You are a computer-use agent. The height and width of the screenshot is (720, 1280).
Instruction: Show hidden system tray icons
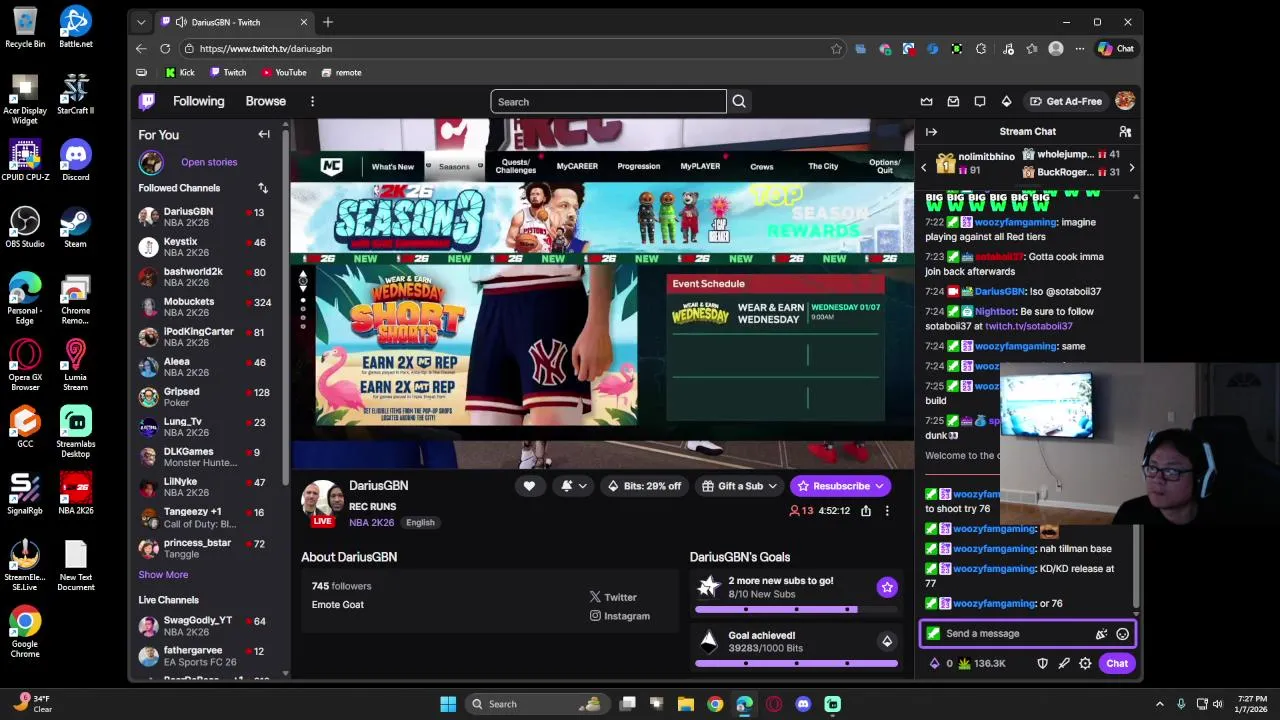1159,704
